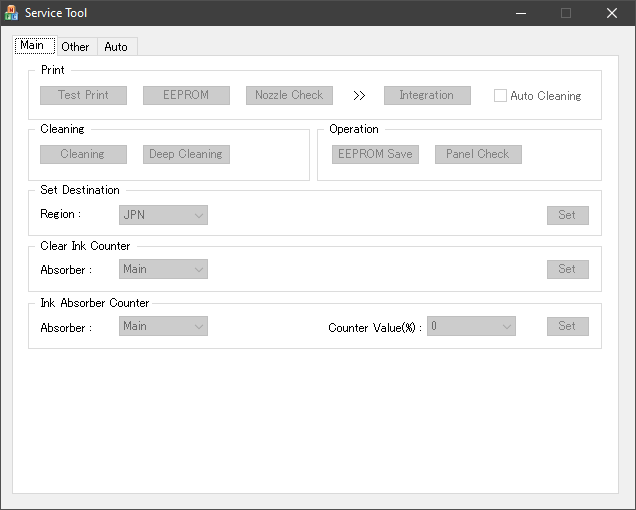Close the Service Tool window
Viewport: 636px width, 510px height.
(x=612, y=13)
